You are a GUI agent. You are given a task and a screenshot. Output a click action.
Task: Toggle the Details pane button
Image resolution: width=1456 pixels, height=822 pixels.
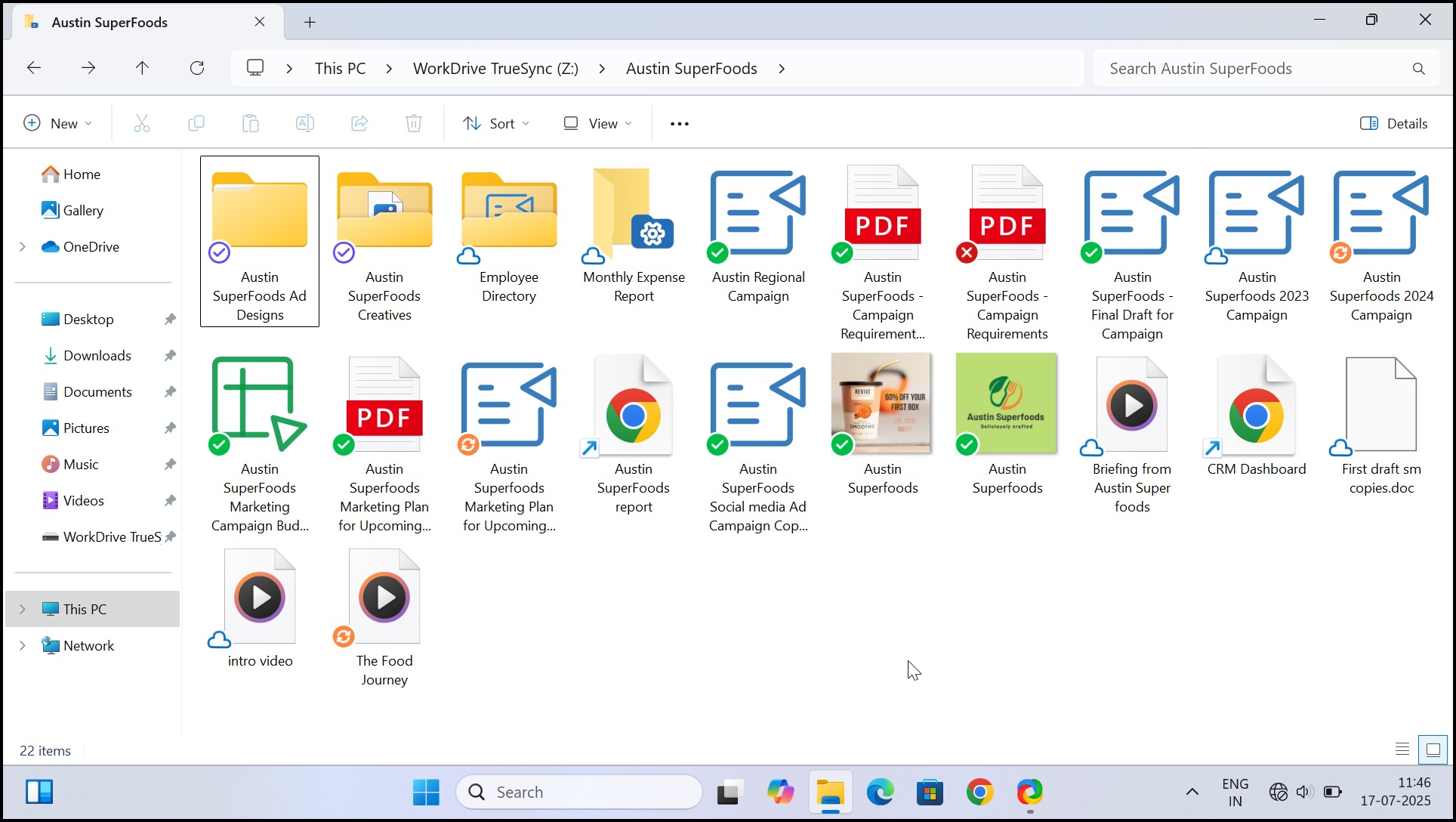tap(1394, 123)
